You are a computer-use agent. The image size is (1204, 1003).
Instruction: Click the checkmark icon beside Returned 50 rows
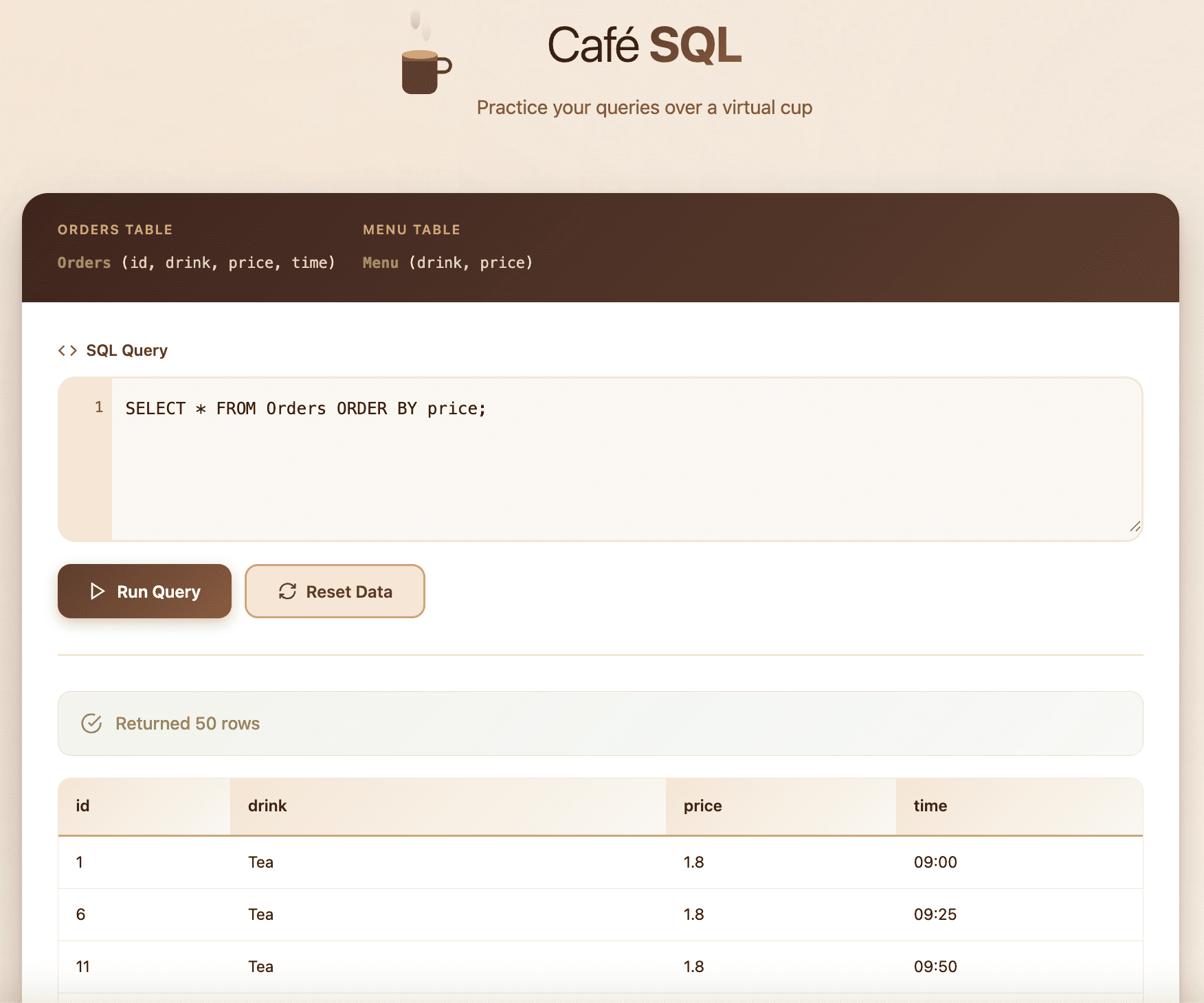[x=92, y=723]
